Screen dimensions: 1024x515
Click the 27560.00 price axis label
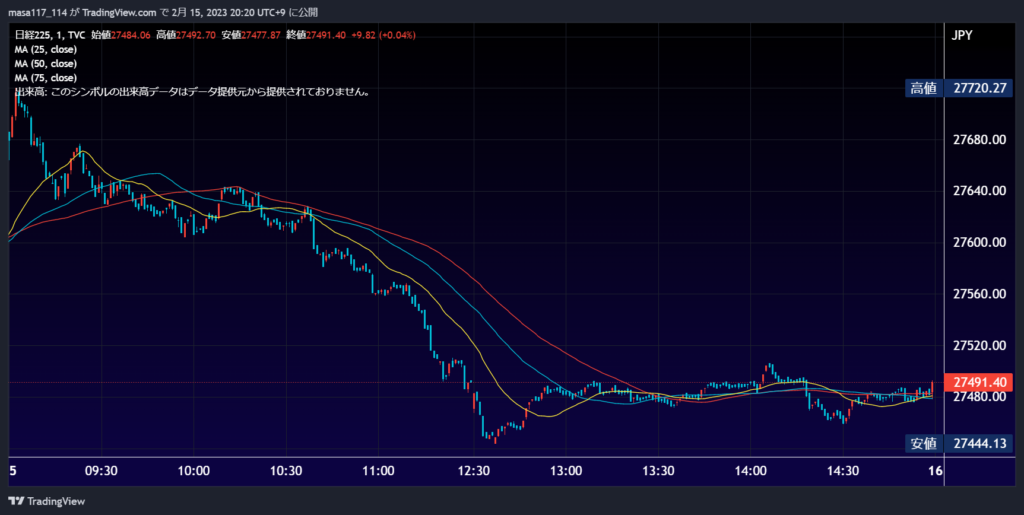coord(980,294)
